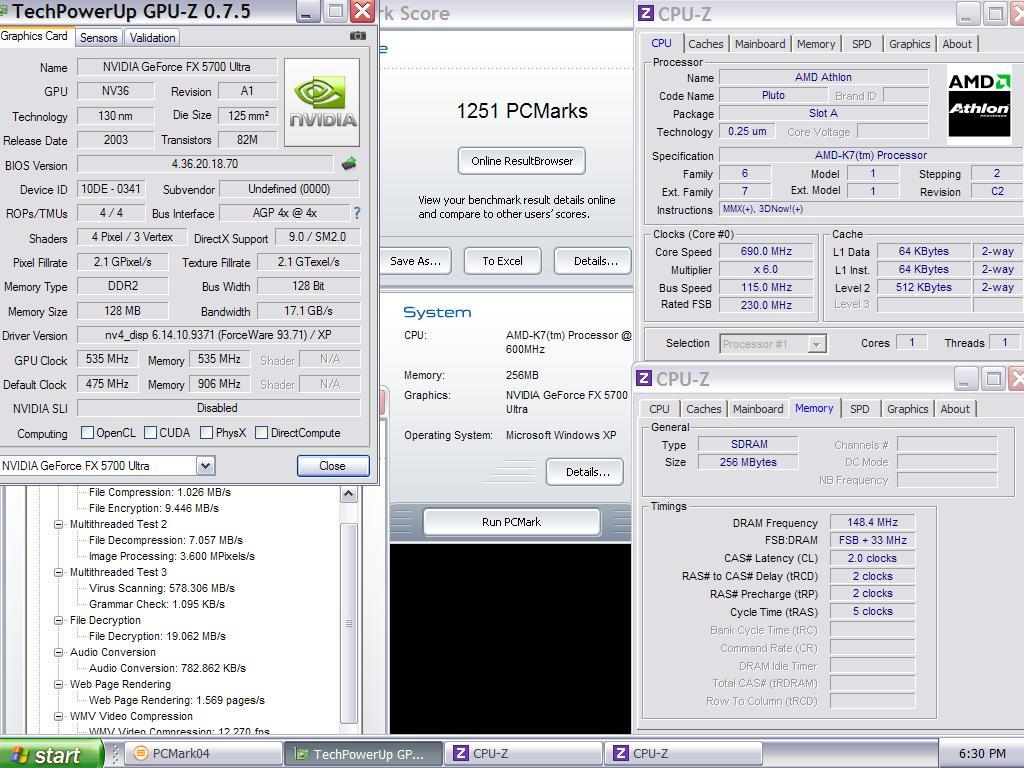Click the results list scrollbar thumb
The image size is (1024, 768).
(x=349, y=623)
